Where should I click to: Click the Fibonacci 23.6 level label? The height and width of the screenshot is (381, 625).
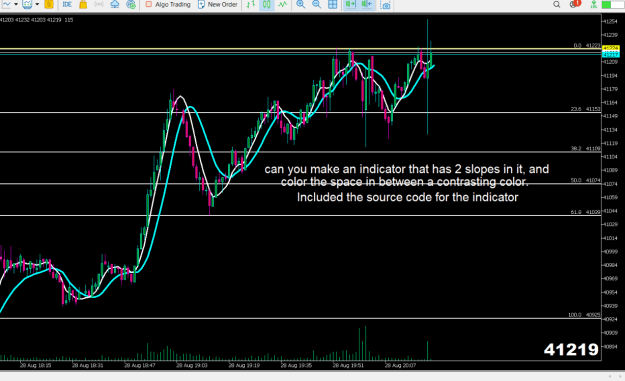pos(585,109)
